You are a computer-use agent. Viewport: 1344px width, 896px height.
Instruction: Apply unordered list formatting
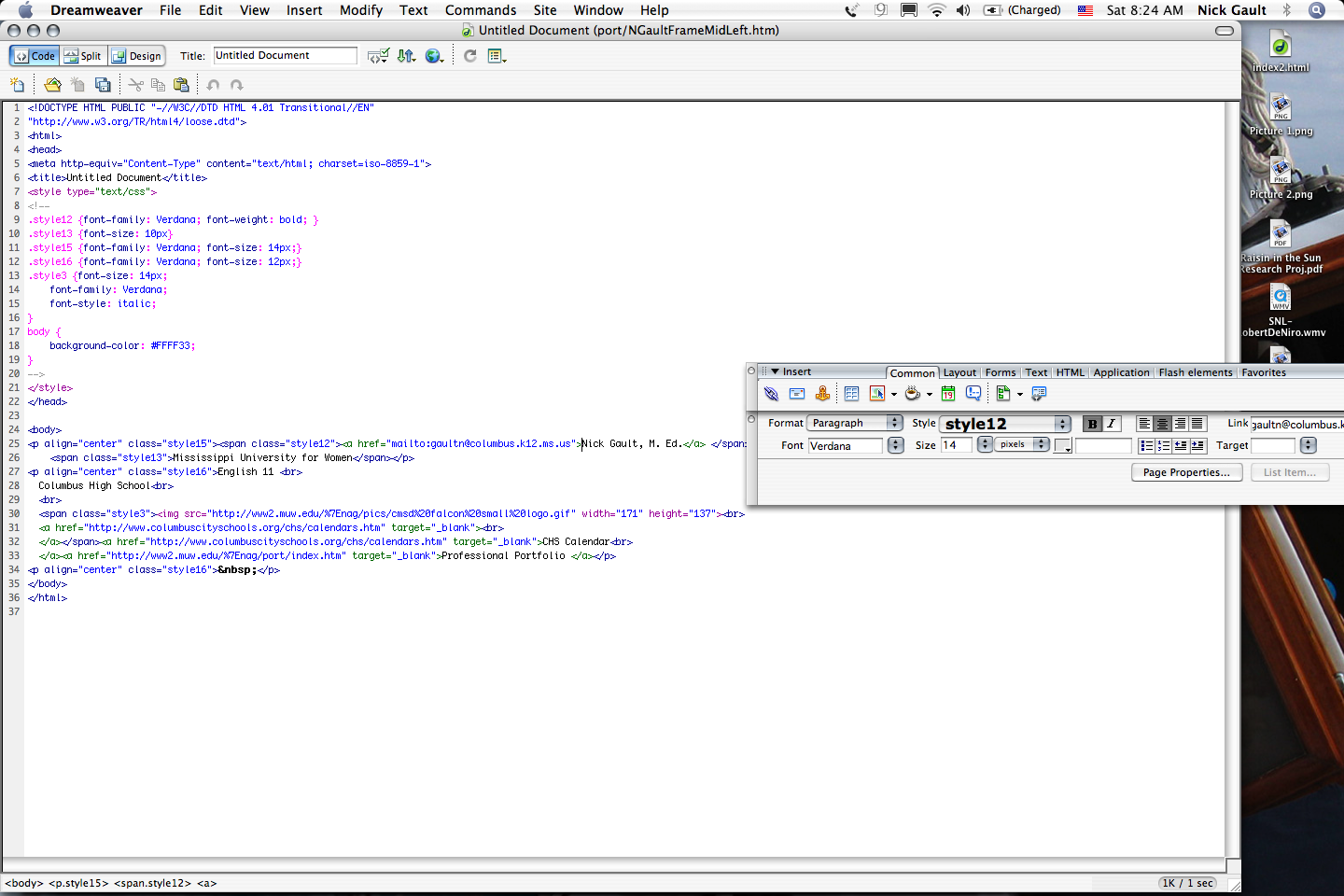[x=1147, y=446]
